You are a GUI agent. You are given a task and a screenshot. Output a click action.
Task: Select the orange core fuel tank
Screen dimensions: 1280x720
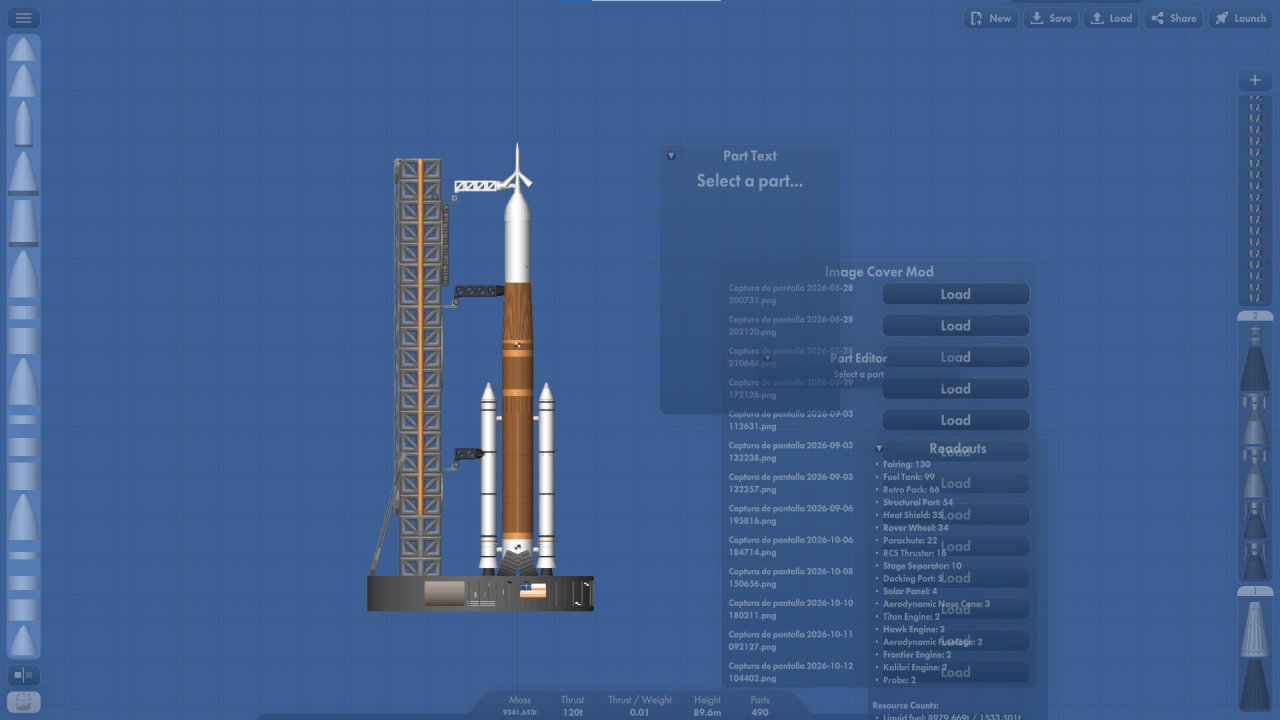[x=517, y=410]
